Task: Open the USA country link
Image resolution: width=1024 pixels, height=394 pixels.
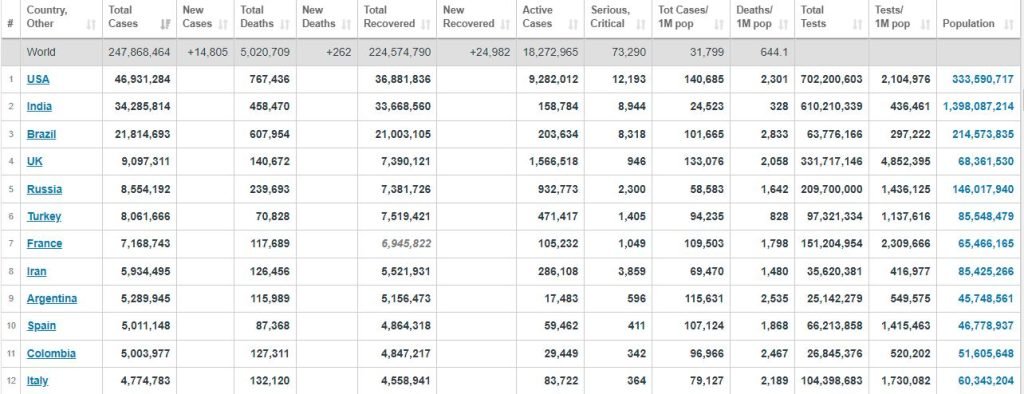Action: click(38, 79)
